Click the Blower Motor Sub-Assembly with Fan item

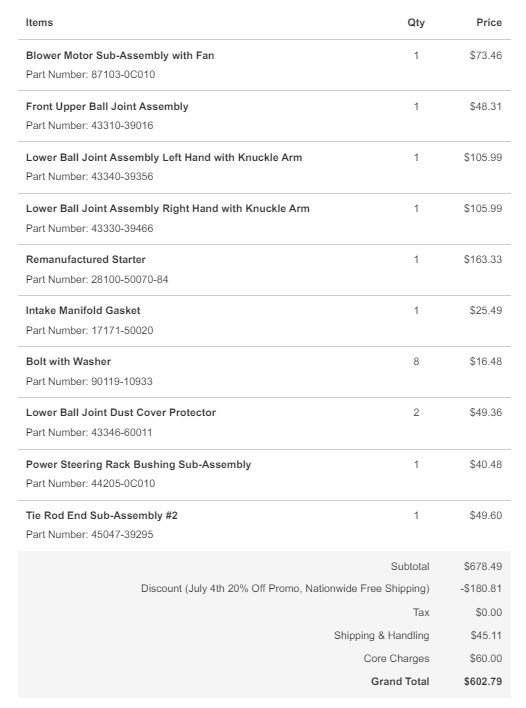click(120, 56)
